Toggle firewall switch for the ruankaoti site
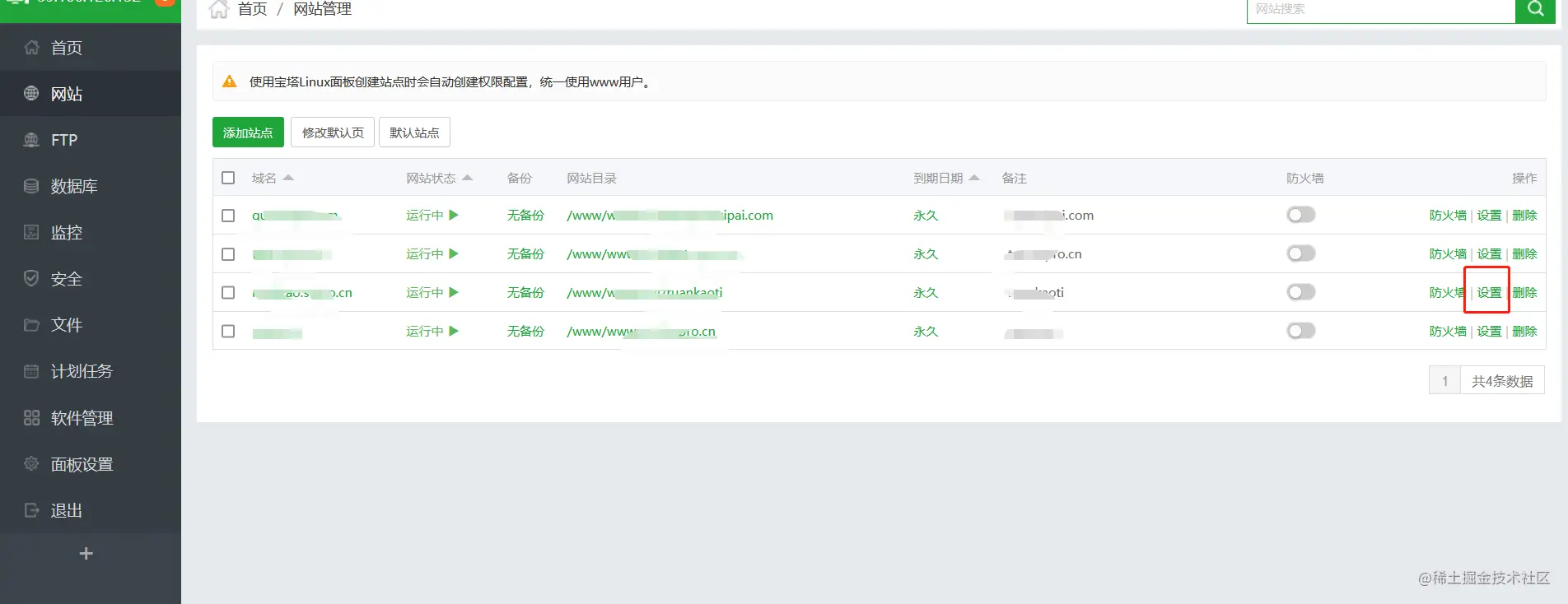Screen dimensions: 1568x604 click(x=1301, y=292)
